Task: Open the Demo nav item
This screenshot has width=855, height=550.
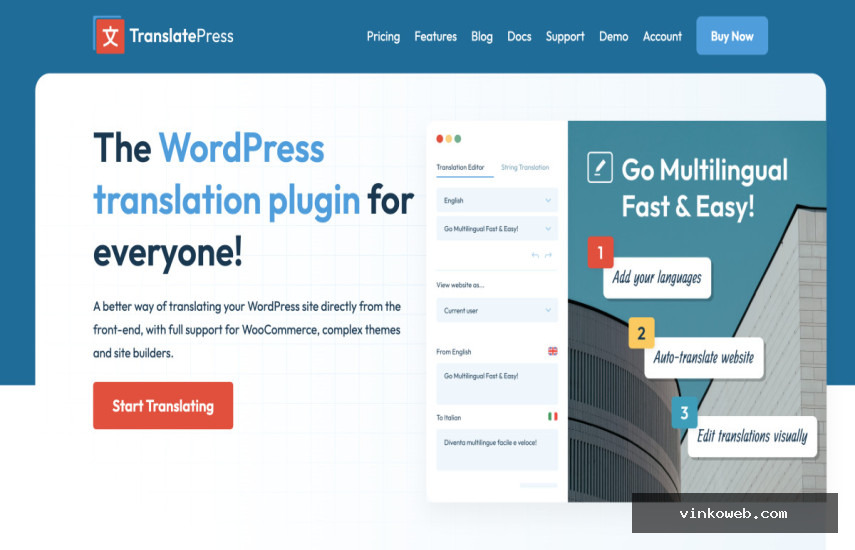Action: (x=613, y=37)
